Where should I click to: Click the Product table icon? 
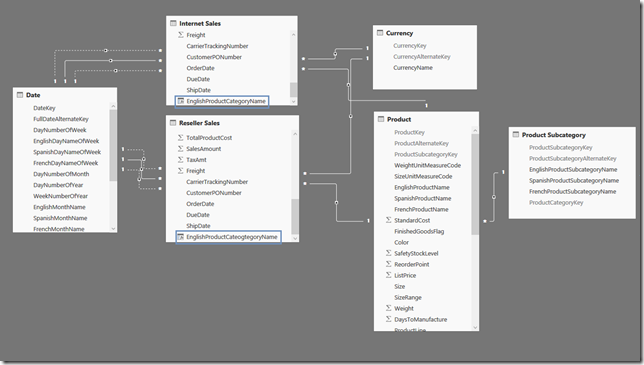click(x=381, y=119)
